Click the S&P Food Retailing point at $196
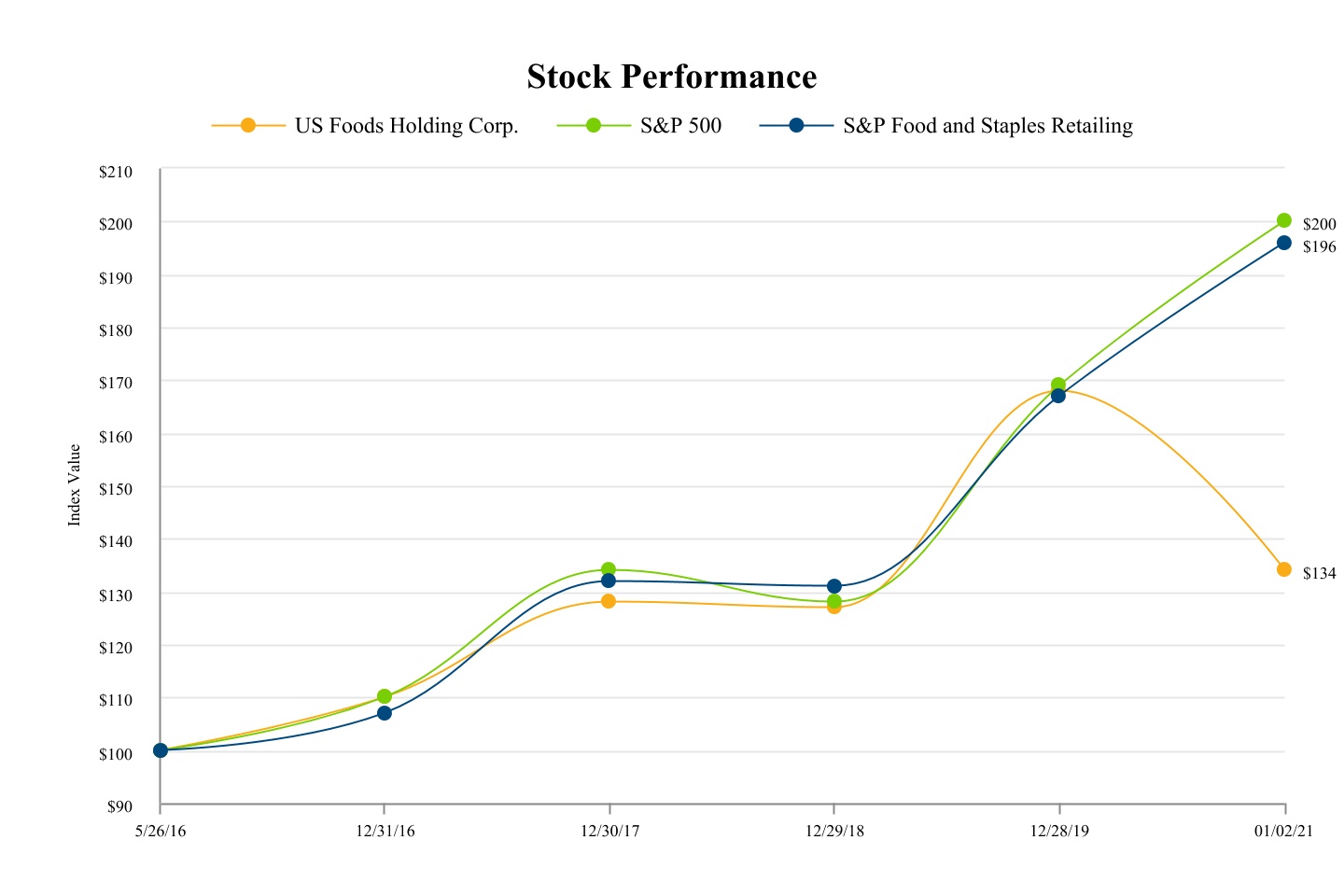 click(x=1284, y=243)
